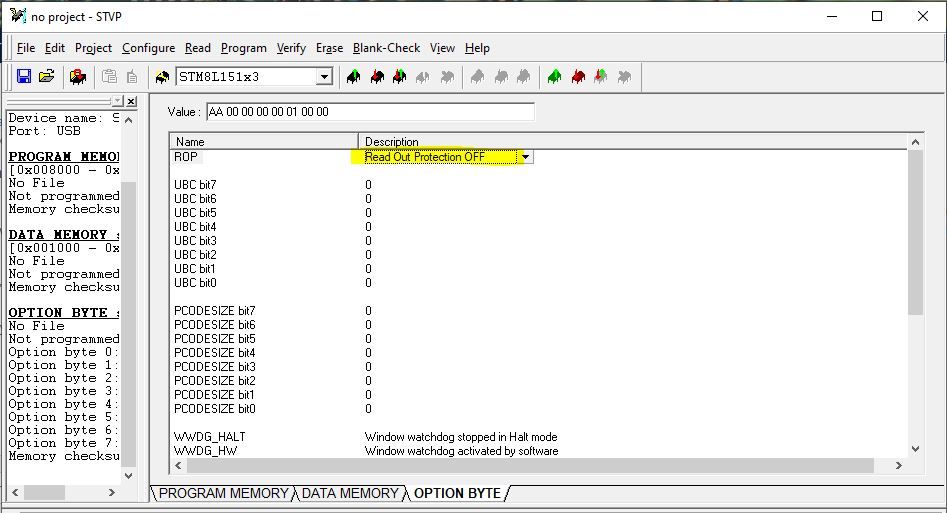Open the Blank-Check menu

(386, 48)
